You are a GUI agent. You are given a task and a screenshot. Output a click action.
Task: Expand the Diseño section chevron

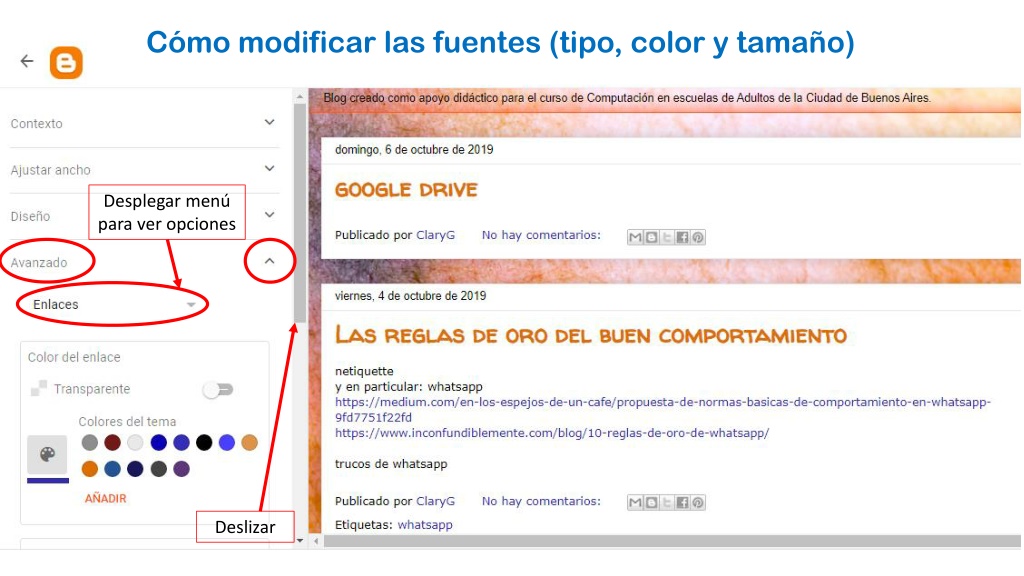(269, 214)
